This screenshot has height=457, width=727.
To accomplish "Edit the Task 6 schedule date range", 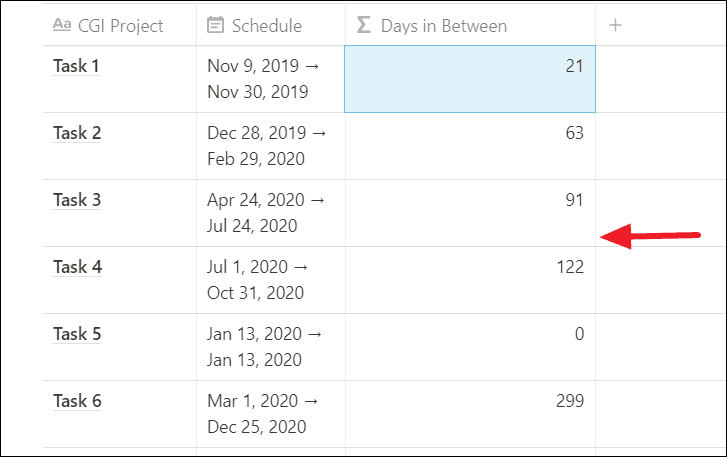I will (264, 414).
